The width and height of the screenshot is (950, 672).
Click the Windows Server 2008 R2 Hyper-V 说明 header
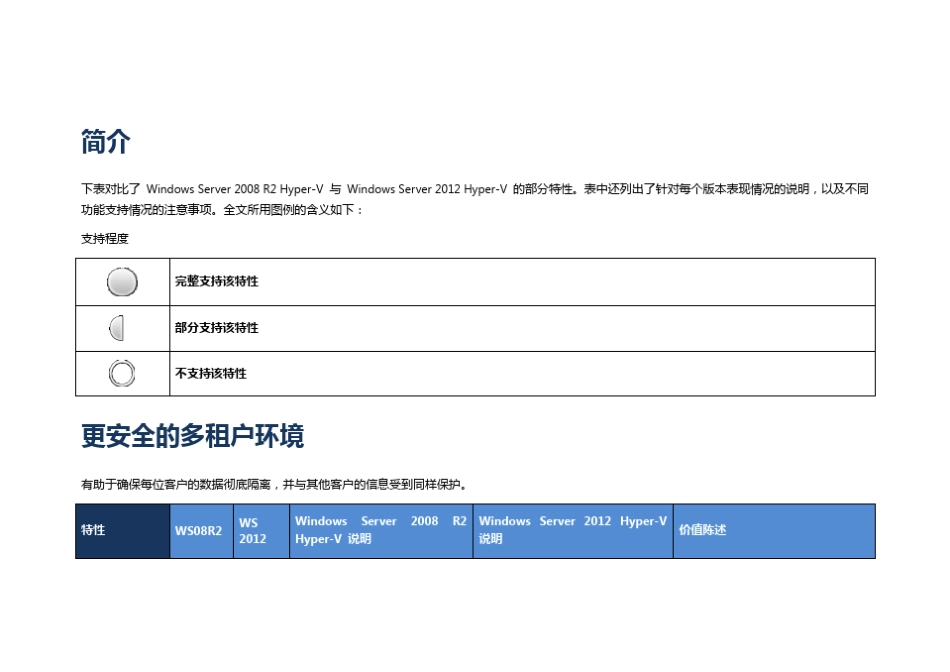pos(381,531)
